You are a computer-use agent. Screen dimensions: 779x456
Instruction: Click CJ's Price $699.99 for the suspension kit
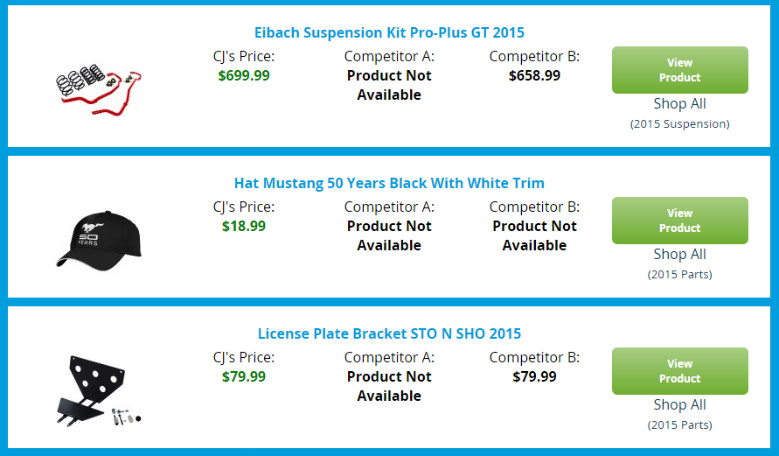tap(244, 75)
